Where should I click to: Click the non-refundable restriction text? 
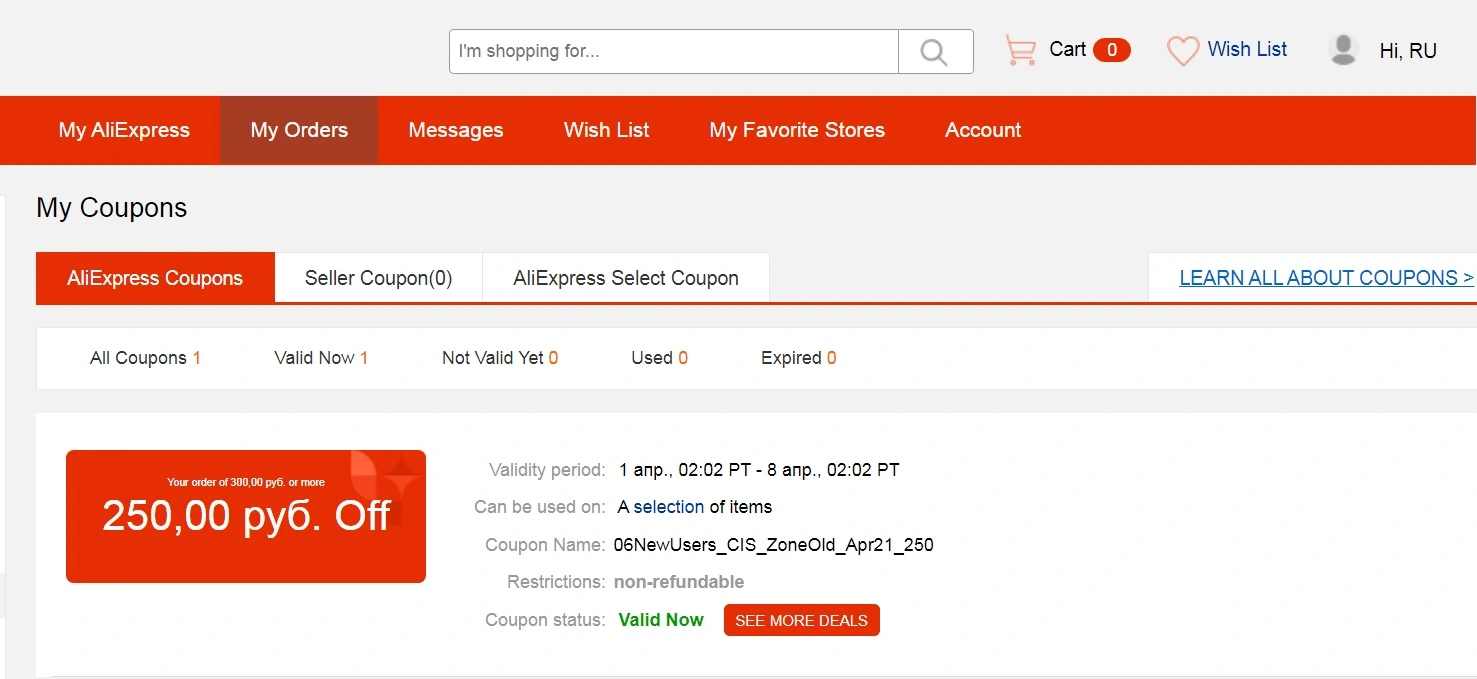(679, 582)
